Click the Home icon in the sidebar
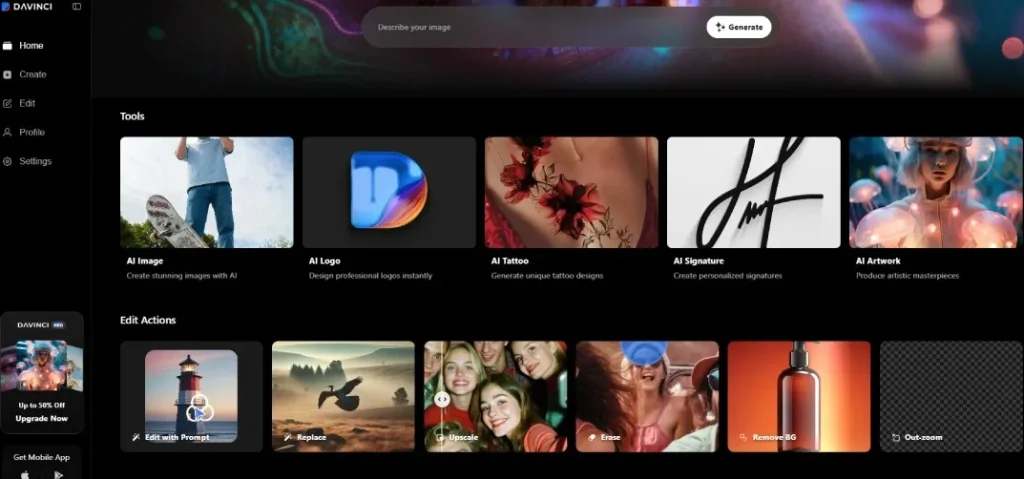The image size is (1024, 479). pos(8,46)
